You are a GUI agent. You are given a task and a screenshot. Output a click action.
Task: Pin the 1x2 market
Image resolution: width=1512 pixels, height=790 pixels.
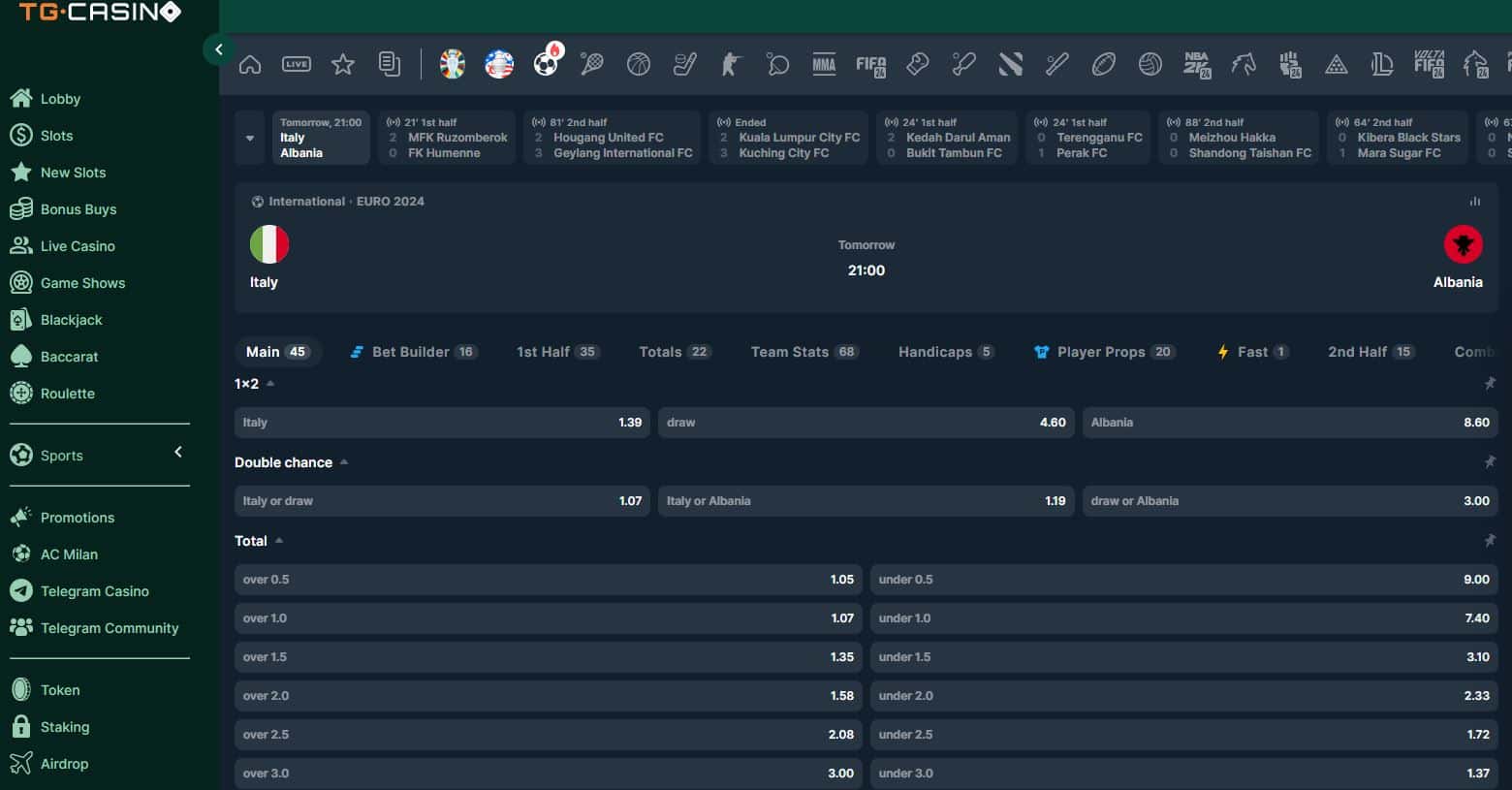[1490, 384]
